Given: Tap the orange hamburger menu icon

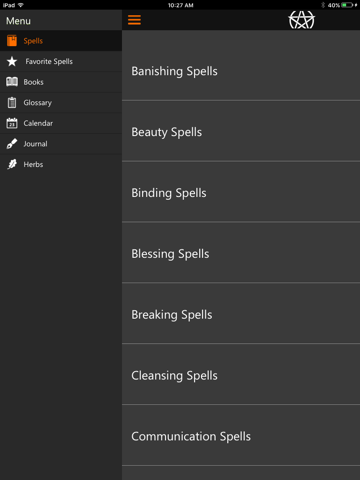Looking at the screenshot, I should pyautogui.click(x=134, y=20).
